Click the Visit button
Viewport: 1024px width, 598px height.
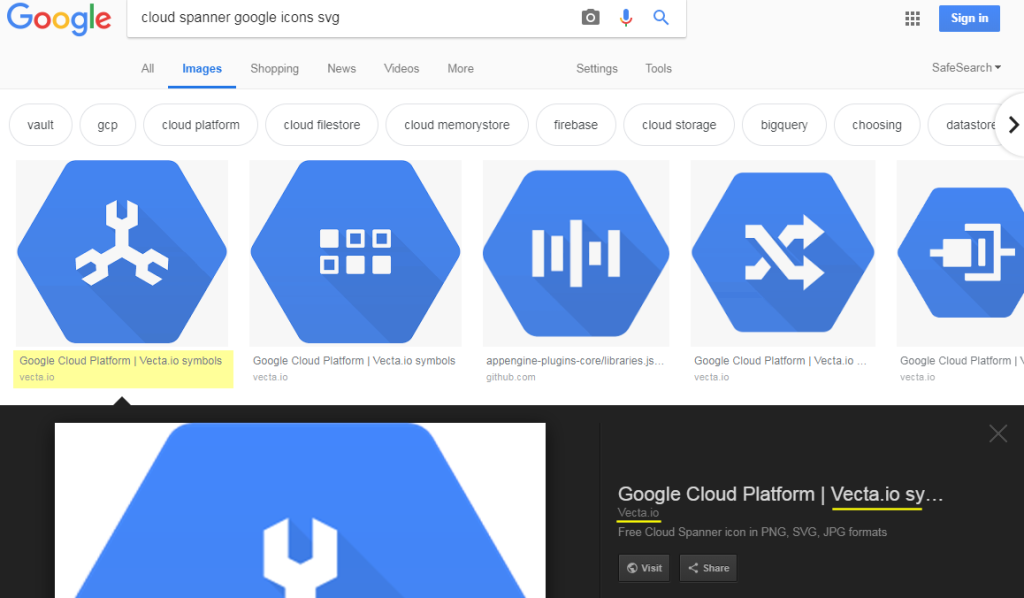coord(644,568)
